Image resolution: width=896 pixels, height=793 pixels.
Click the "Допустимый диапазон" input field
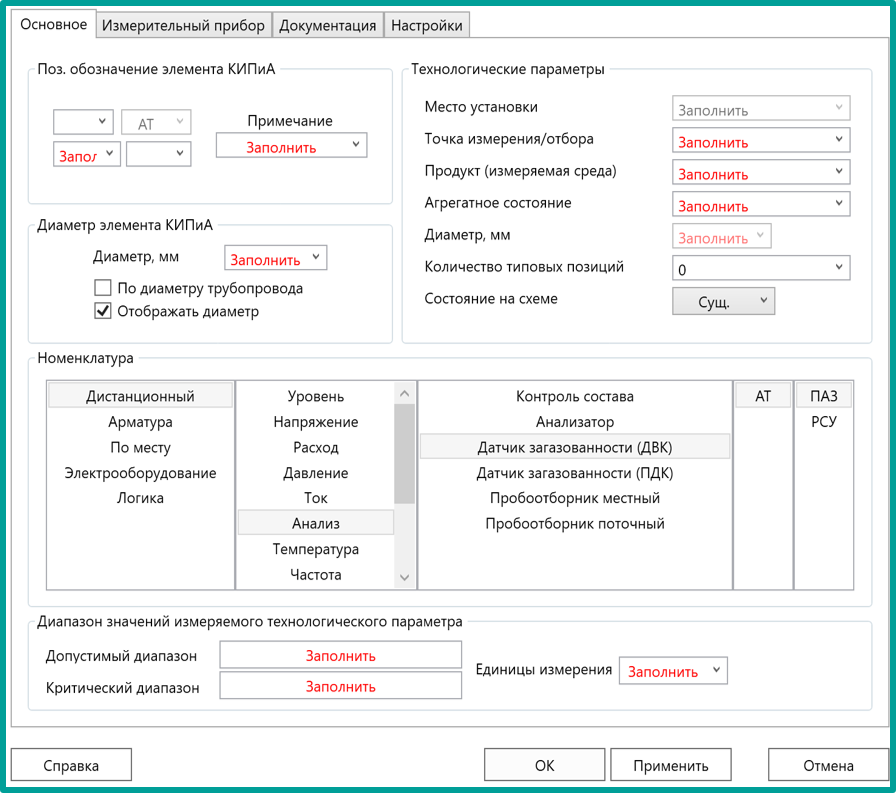coord(340,656)
